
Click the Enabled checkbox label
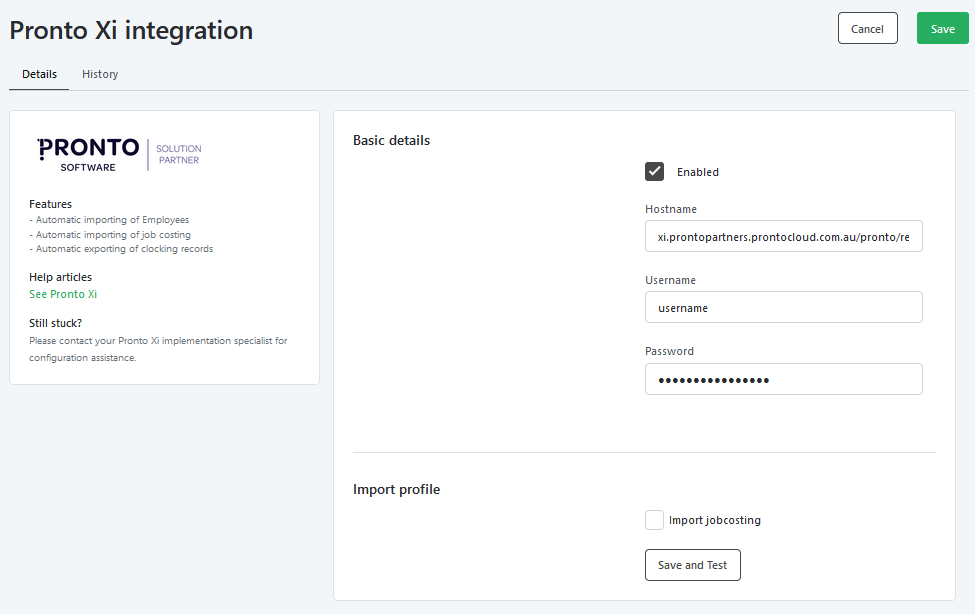click(x=698, y=172)
